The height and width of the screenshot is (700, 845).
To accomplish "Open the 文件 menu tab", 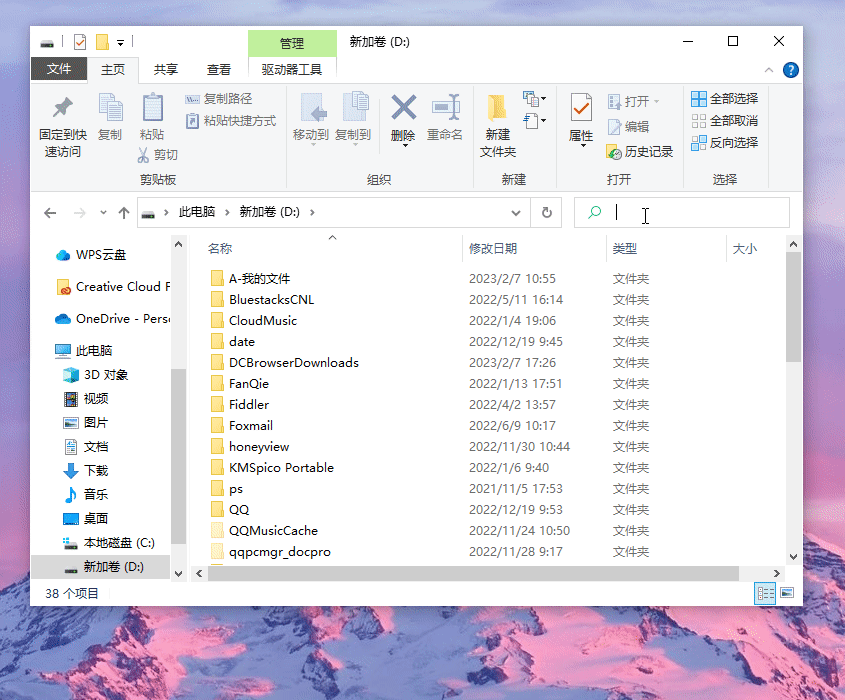I will click(59, 69).
